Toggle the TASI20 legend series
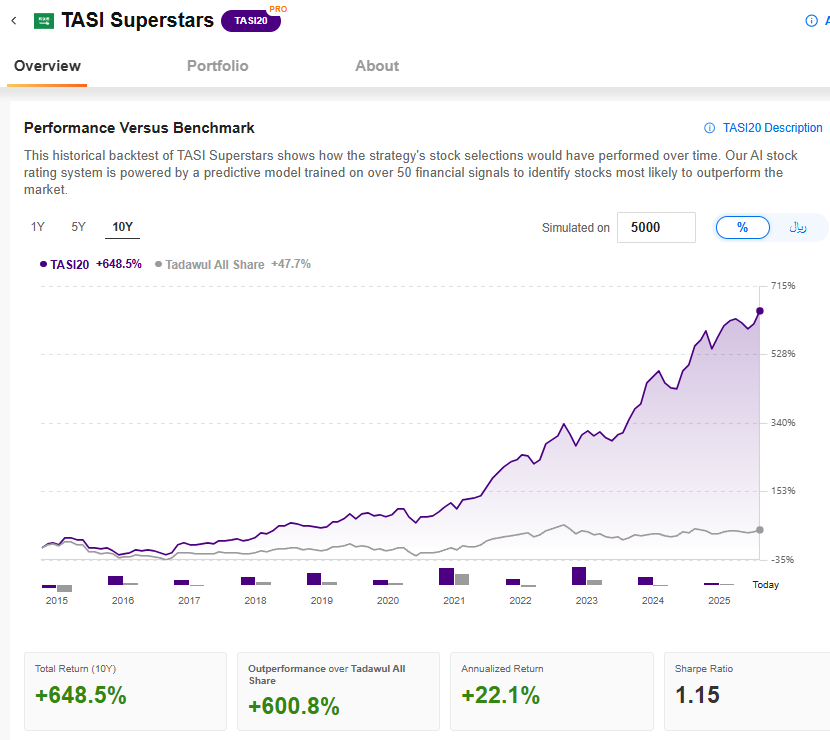Viewport: 830px width, 740px height. [91, 264]
